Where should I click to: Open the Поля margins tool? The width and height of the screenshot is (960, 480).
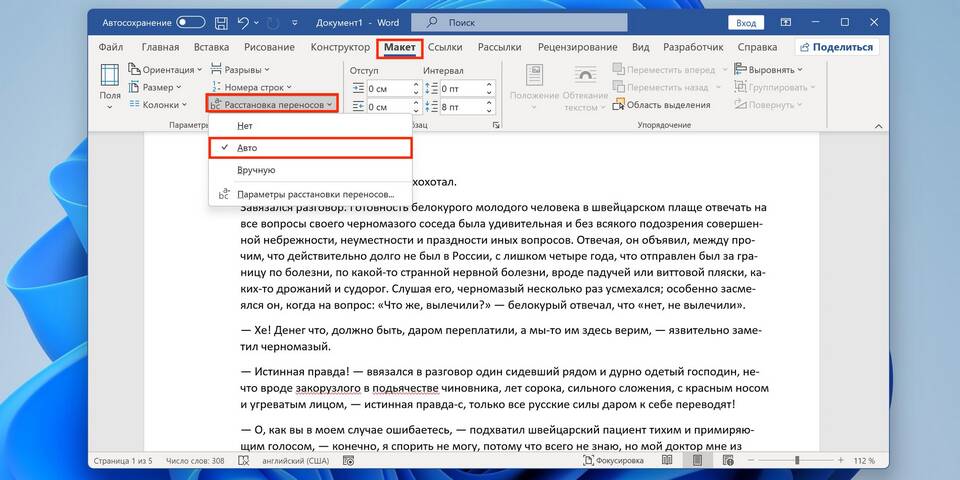point(110,86)
